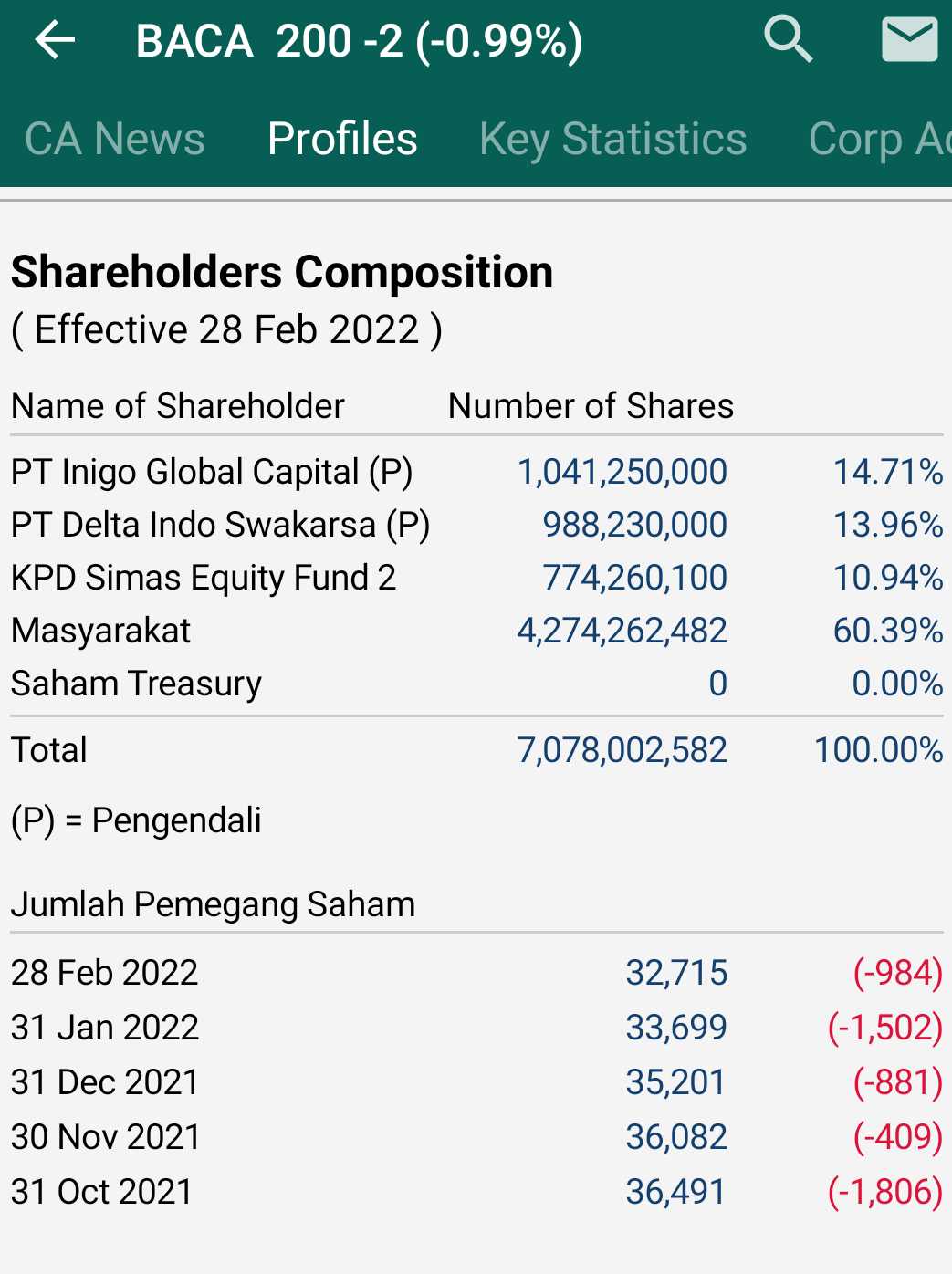Viewport: 952px width, 1274px height.
Task: Tap the Masyarakat shareholder row
Action: point(101,631)
